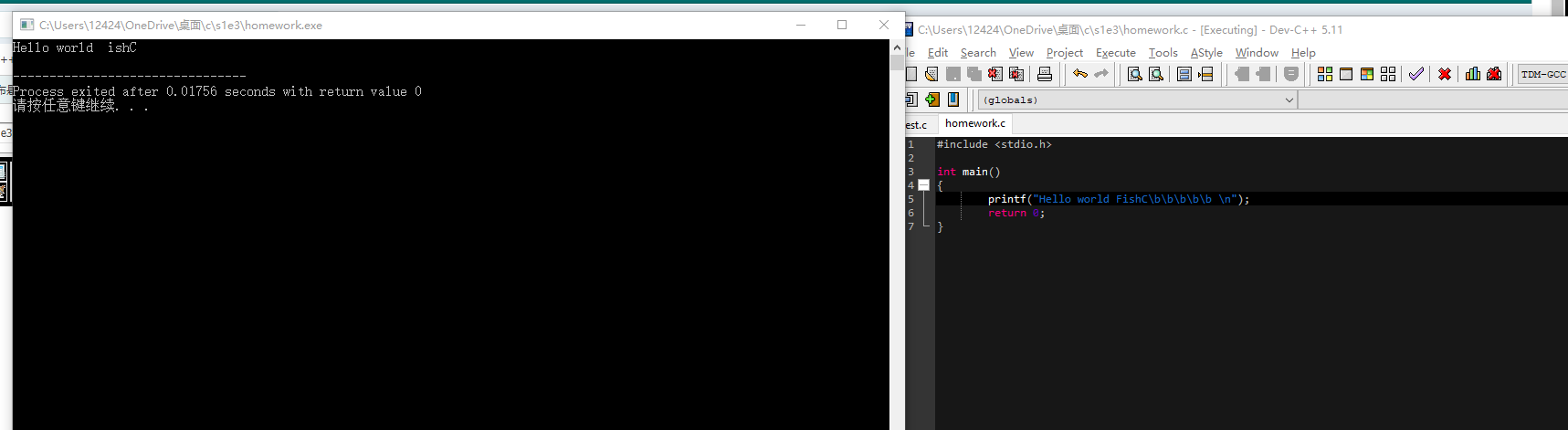Open the Help menu
Screen dimensions: 1568x430
pos(1303,53)
